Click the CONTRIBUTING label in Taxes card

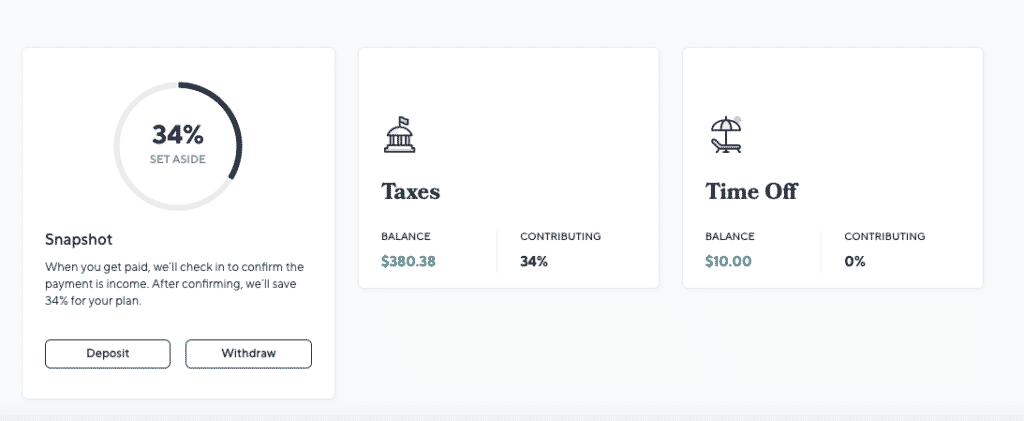tap(560, 236)
